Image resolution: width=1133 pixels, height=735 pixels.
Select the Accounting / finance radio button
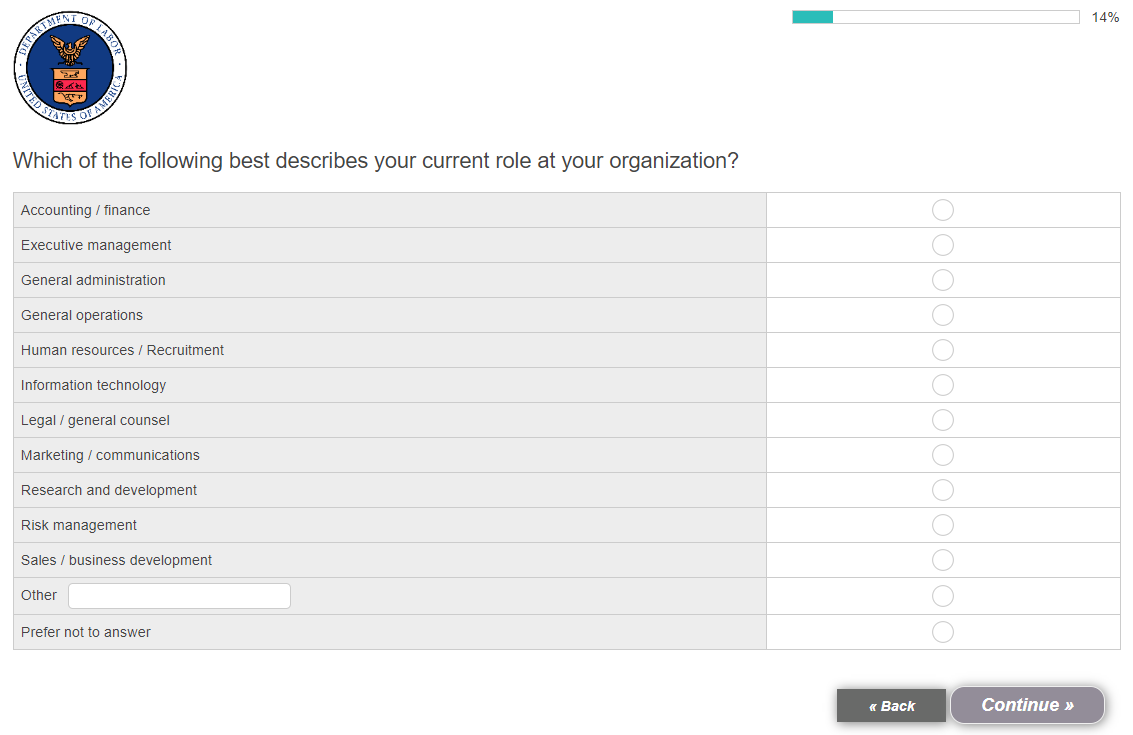[x=942, y=210]
